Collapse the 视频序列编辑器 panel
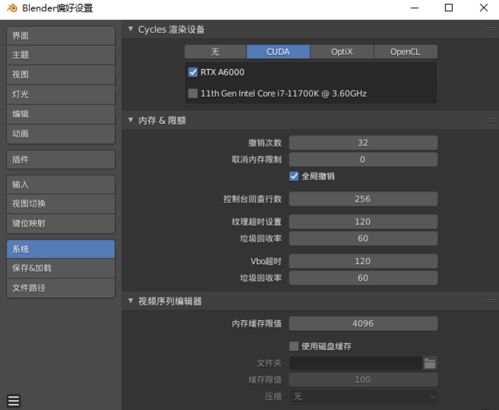Image resolution: width=499 pixels, height=410 pixels. [x=131, y=301]
